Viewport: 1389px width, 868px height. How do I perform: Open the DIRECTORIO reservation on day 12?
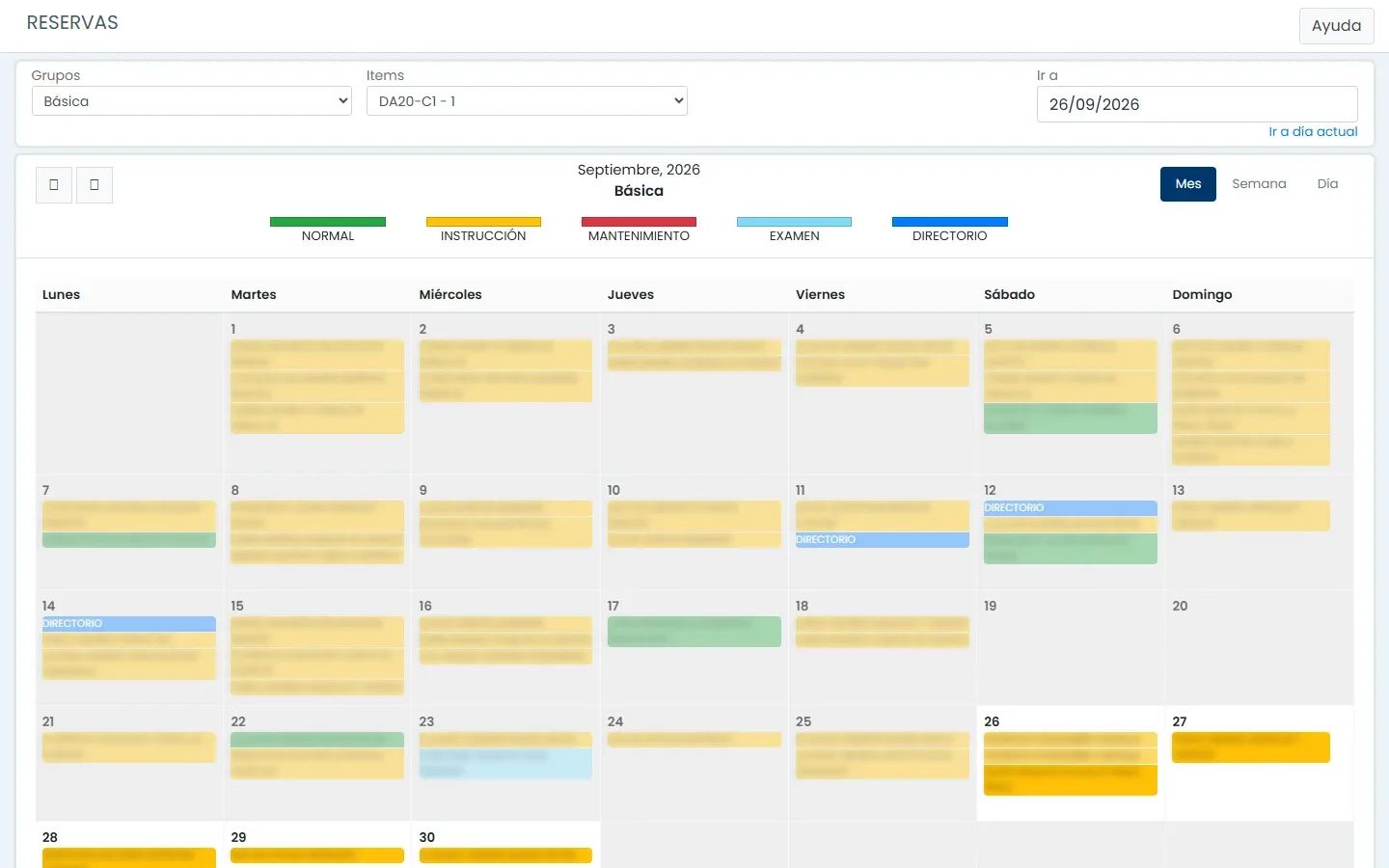coord(1070,508)
